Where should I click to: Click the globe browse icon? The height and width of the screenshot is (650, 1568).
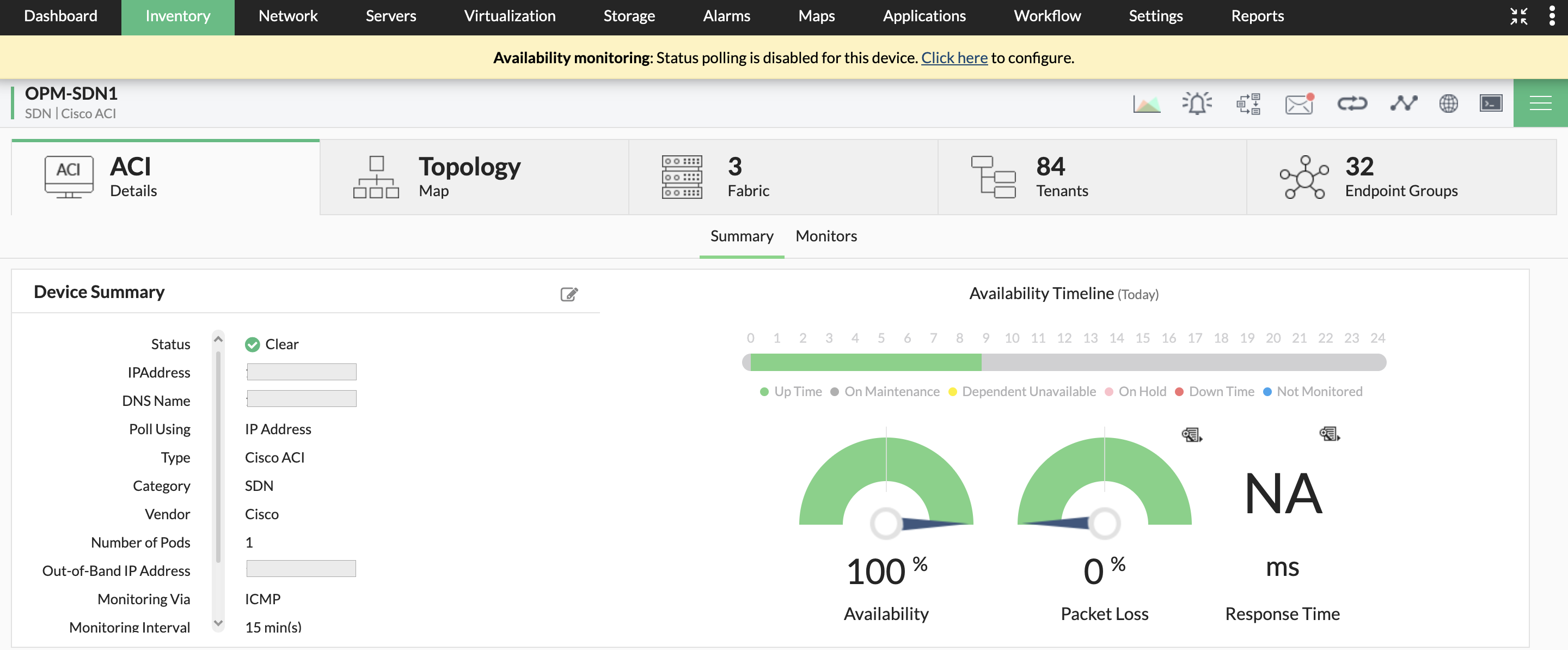[x=1448, y=104]
